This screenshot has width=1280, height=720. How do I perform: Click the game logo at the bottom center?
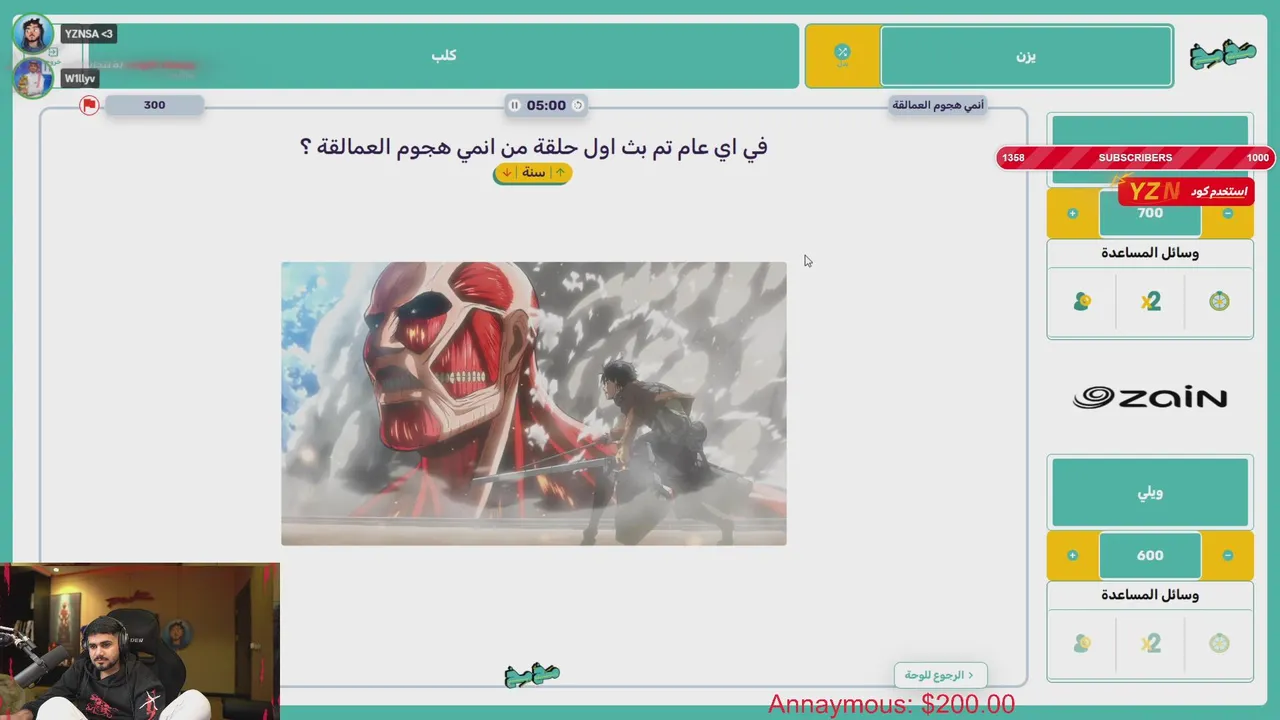tap(532, 675)
